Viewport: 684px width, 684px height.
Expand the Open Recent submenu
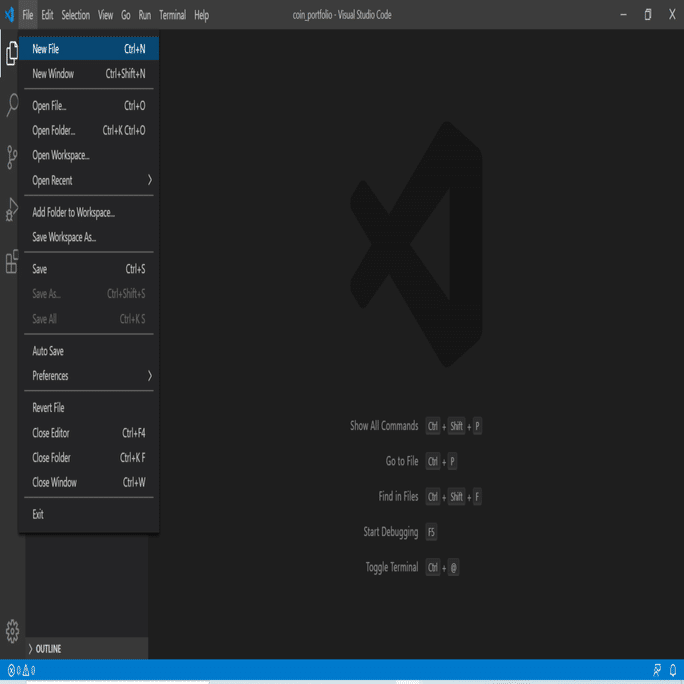tap(89, 180)
